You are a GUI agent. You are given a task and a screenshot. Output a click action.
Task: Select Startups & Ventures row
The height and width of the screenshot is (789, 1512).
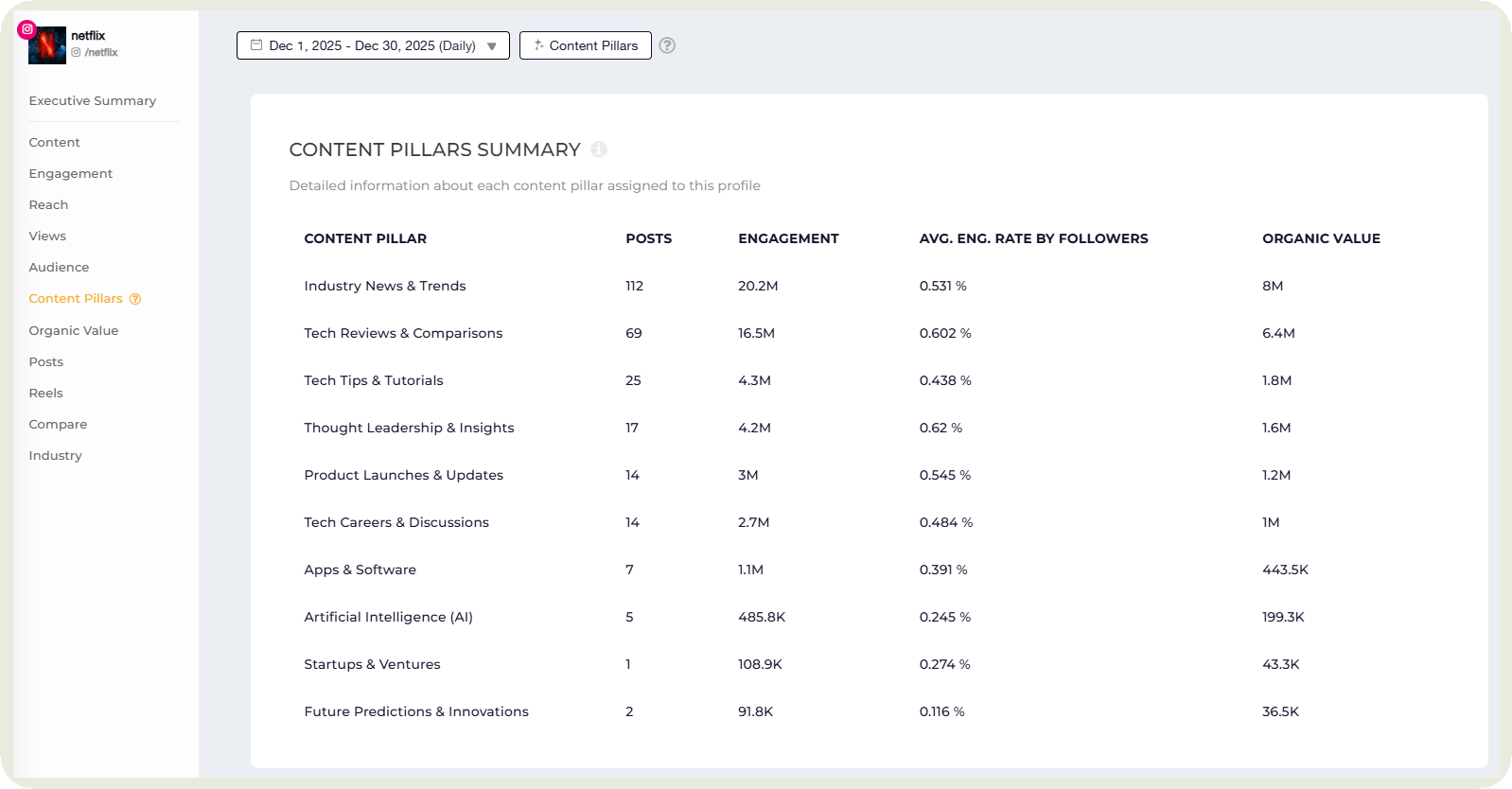pyautogui.click(x=869, y=664)
